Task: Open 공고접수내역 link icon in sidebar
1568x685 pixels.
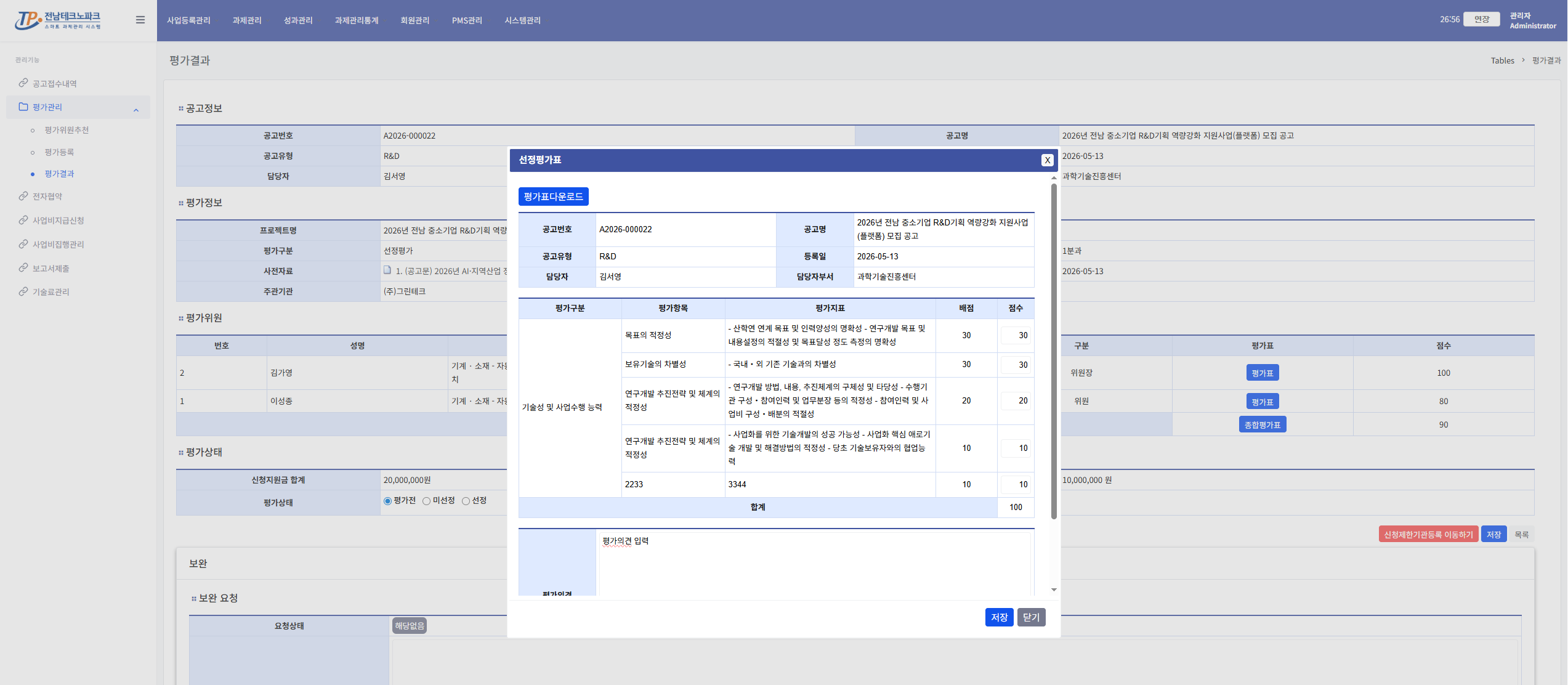Action: click(x=23, y=83)
